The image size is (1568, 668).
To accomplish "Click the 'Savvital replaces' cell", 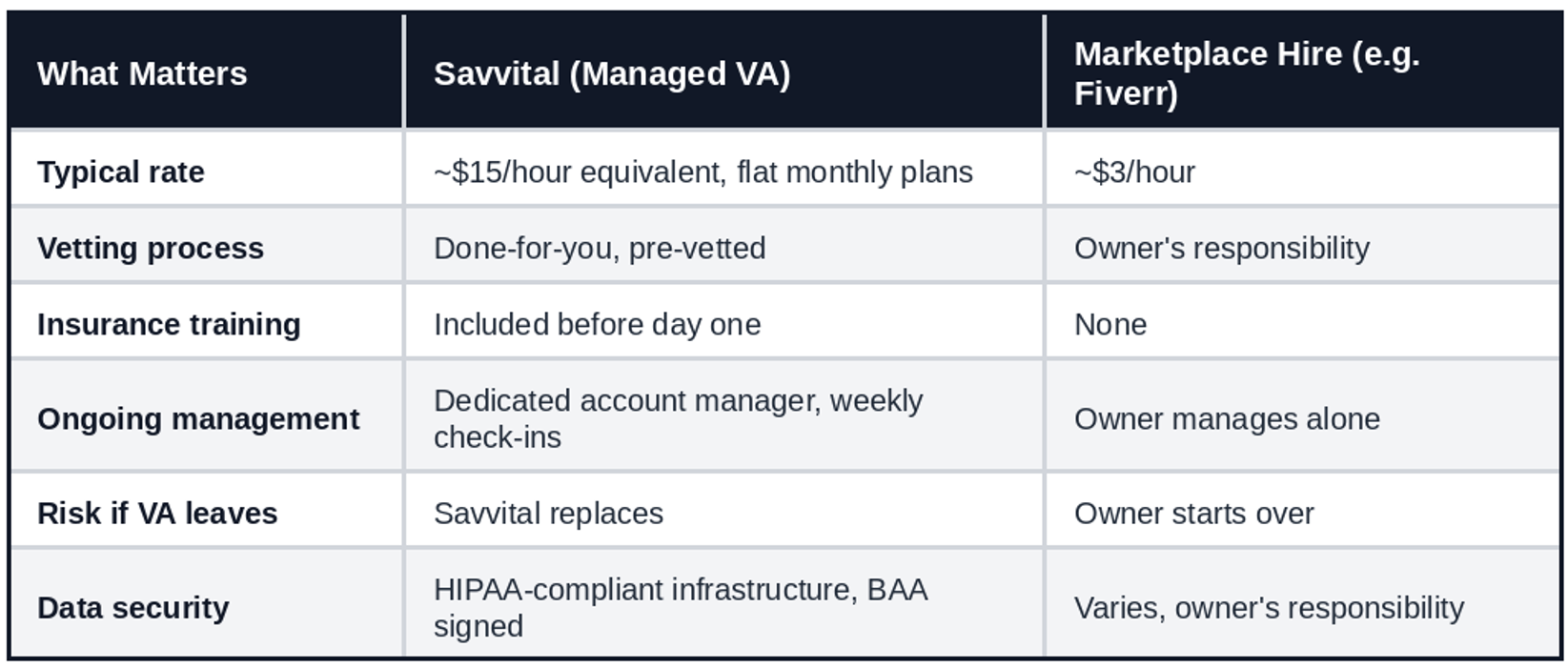I will pos(724,513).
